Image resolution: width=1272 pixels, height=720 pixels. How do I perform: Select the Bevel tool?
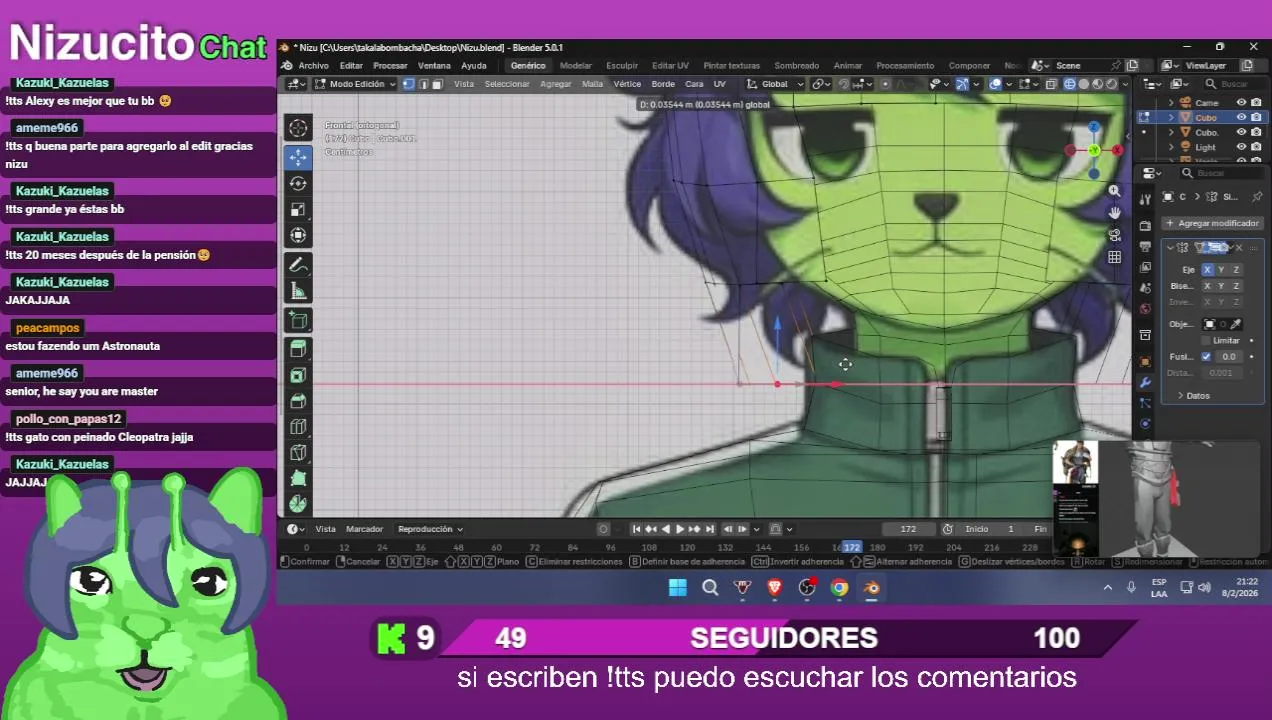click(297, 401)
